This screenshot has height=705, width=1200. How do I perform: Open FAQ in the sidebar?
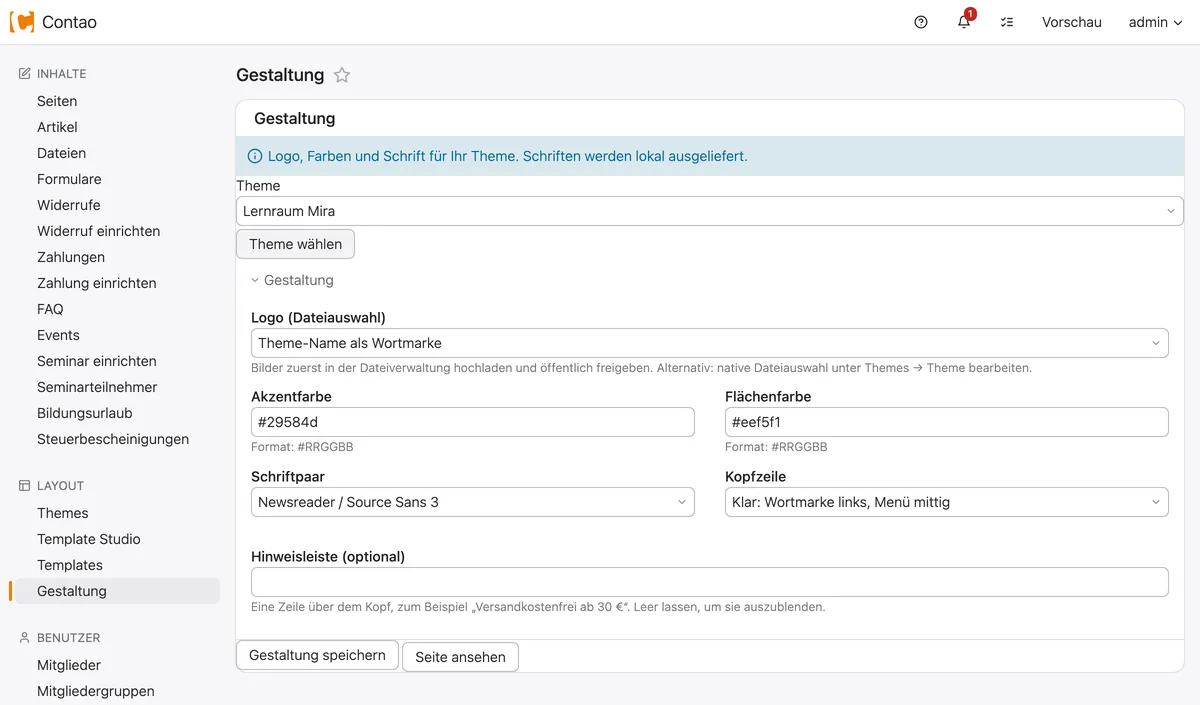(x=50, y=309)
